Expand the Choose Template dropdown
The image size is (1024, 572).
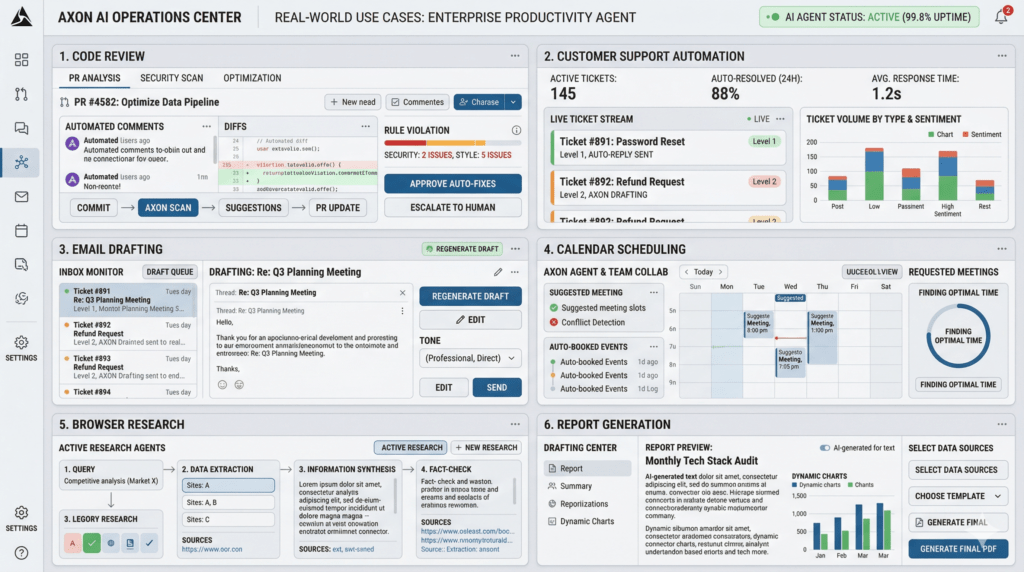[x=958, y=496]
